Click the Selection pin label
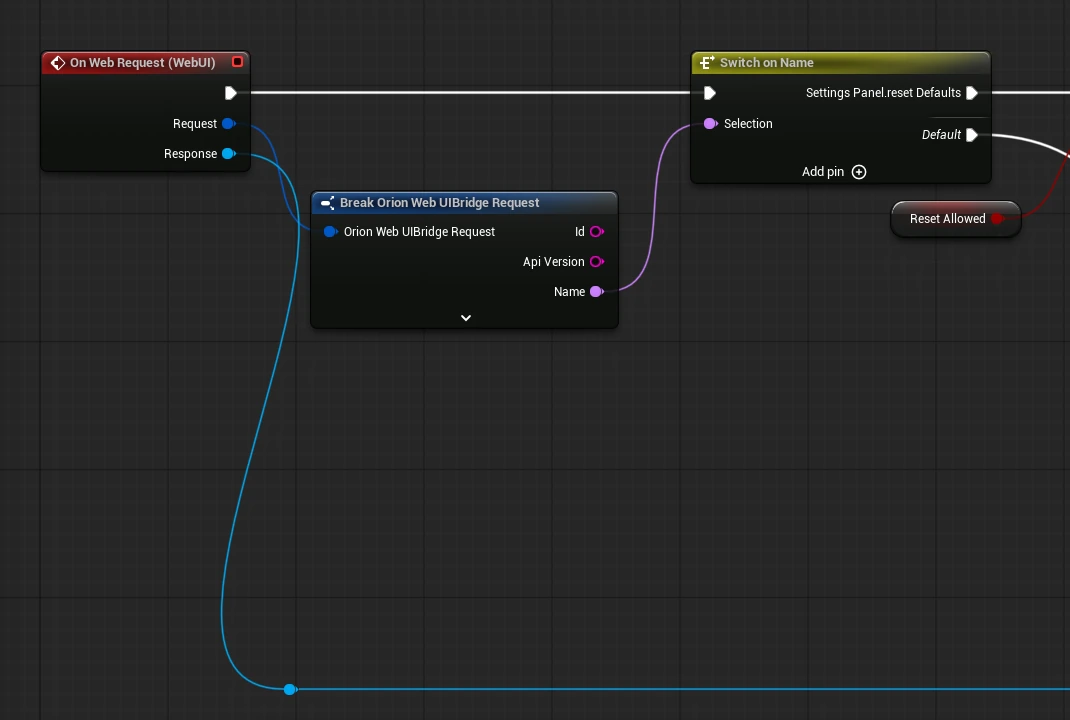 click(748, 124)
